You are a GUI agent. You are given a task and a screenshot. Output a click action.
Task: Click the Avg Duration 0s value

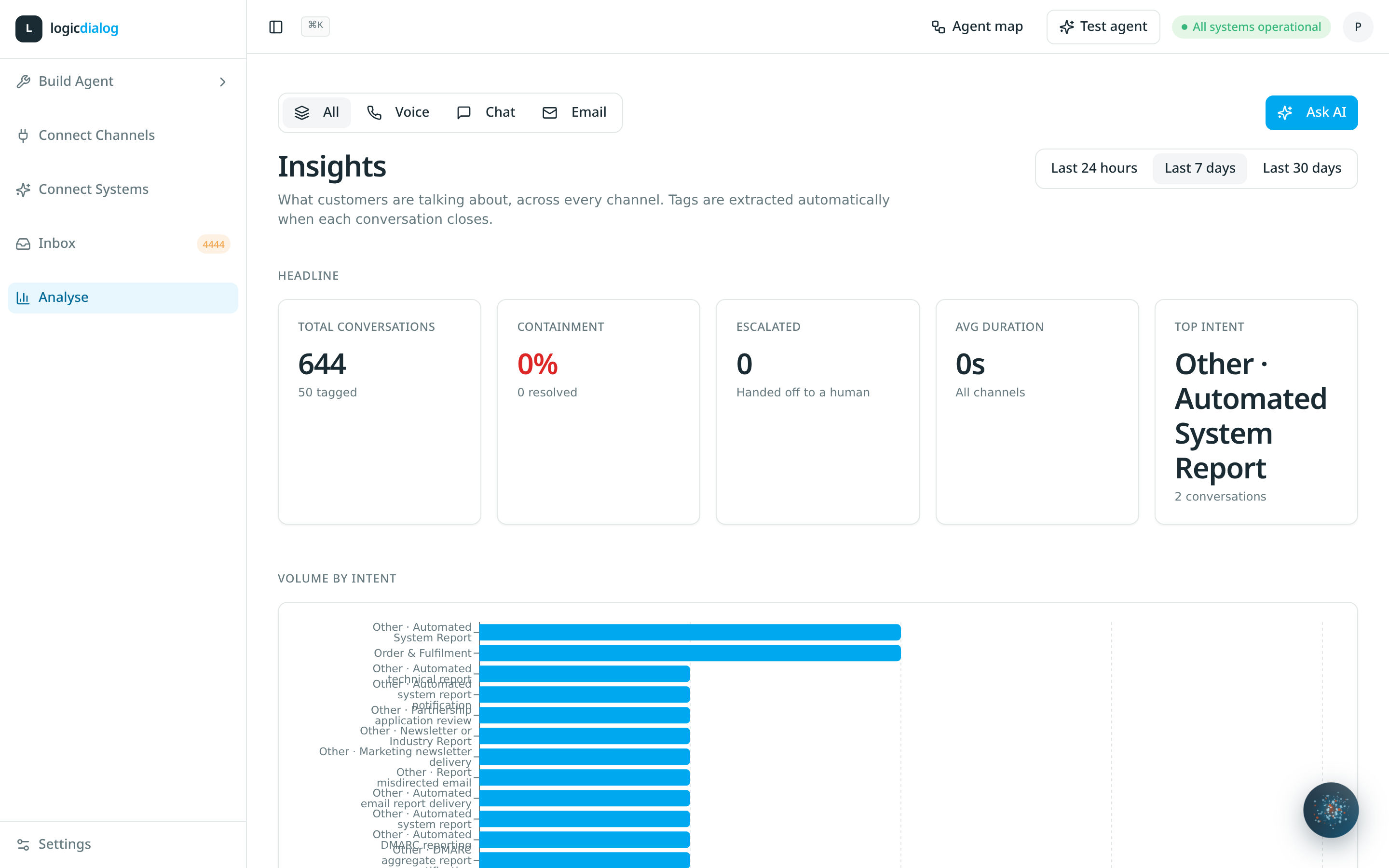970,364
